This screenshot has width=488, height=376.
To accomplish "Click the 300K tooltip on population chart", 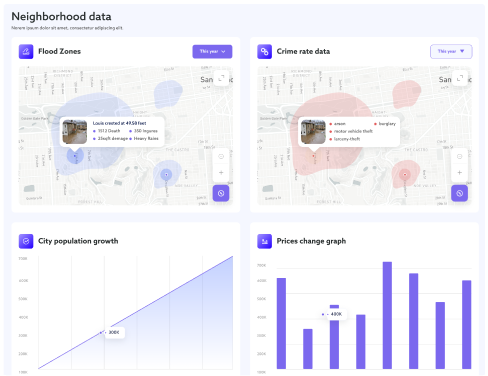I will (114, 332).
